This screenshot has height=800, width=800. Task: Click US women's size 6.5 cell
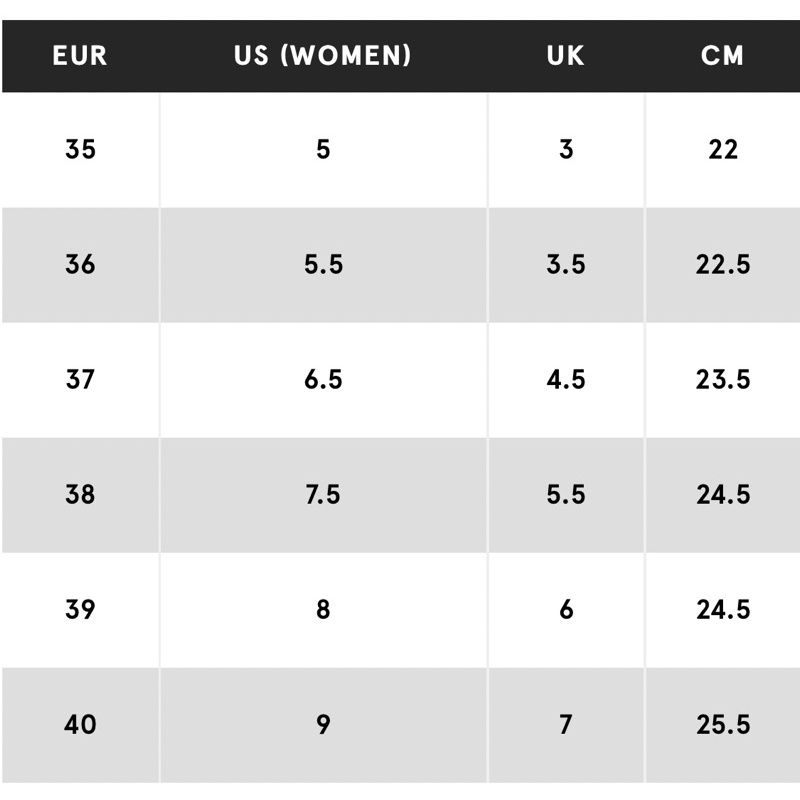(323, 380)
